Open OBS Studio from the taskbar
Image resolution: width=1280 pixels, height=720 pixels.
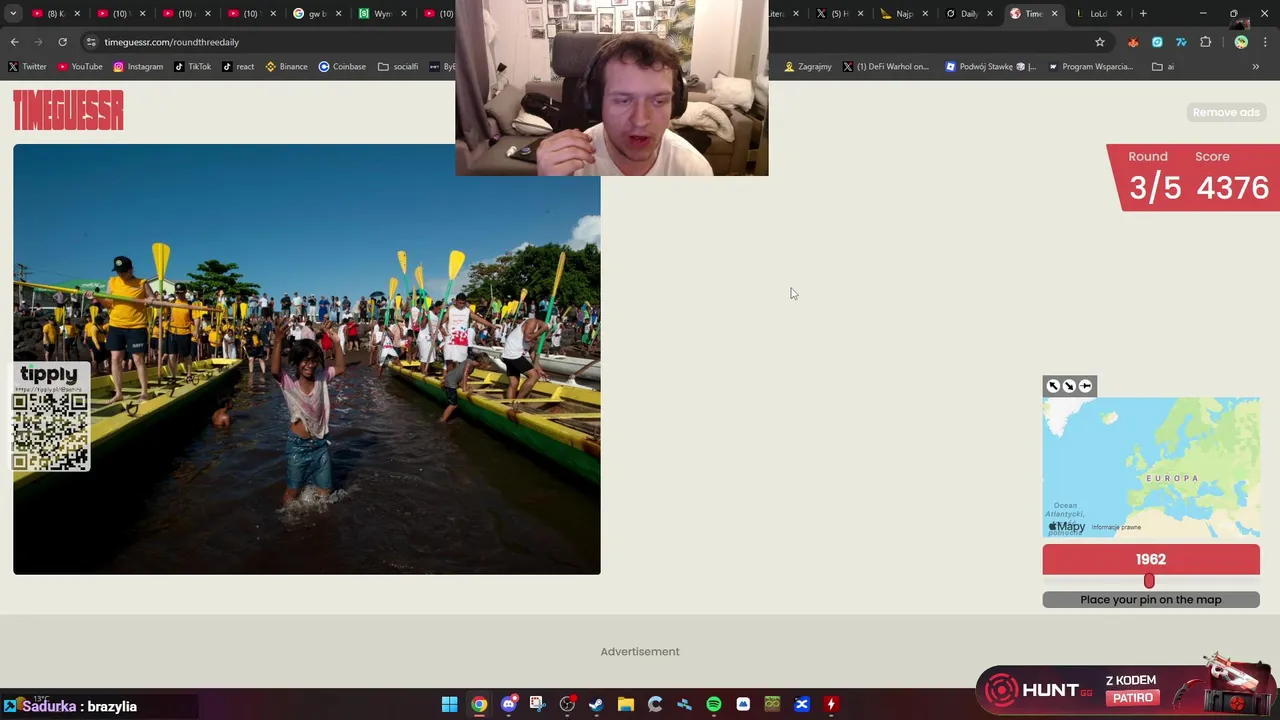567,704
